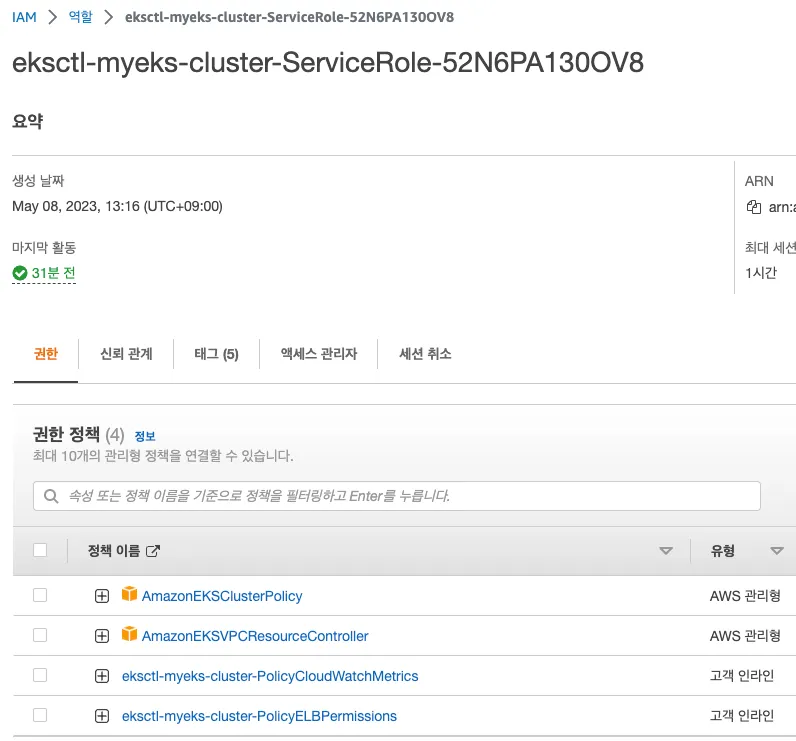Open eksctl-myeks-cluster-PolicyELBPermissions link
The width and height of the screenshot is (796, 741).
point(259,716)
